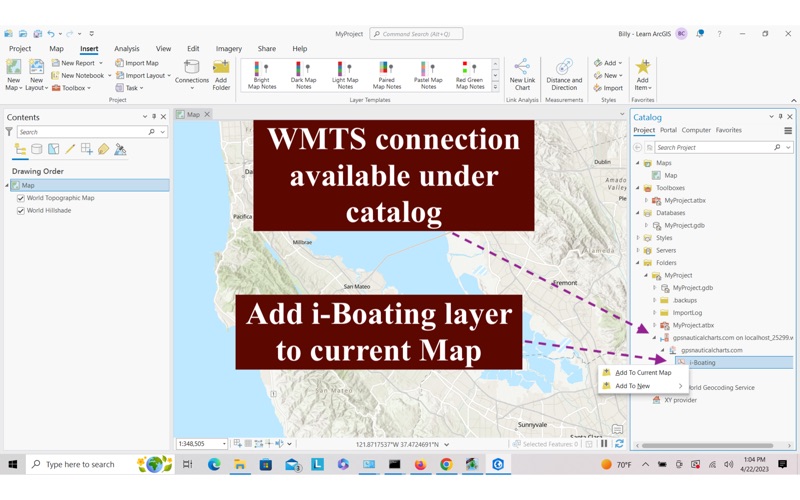The height and width of the screenshot is (500, 800).
Task: Select Pastel Map Notes template
Action: (x=428, y=75)
